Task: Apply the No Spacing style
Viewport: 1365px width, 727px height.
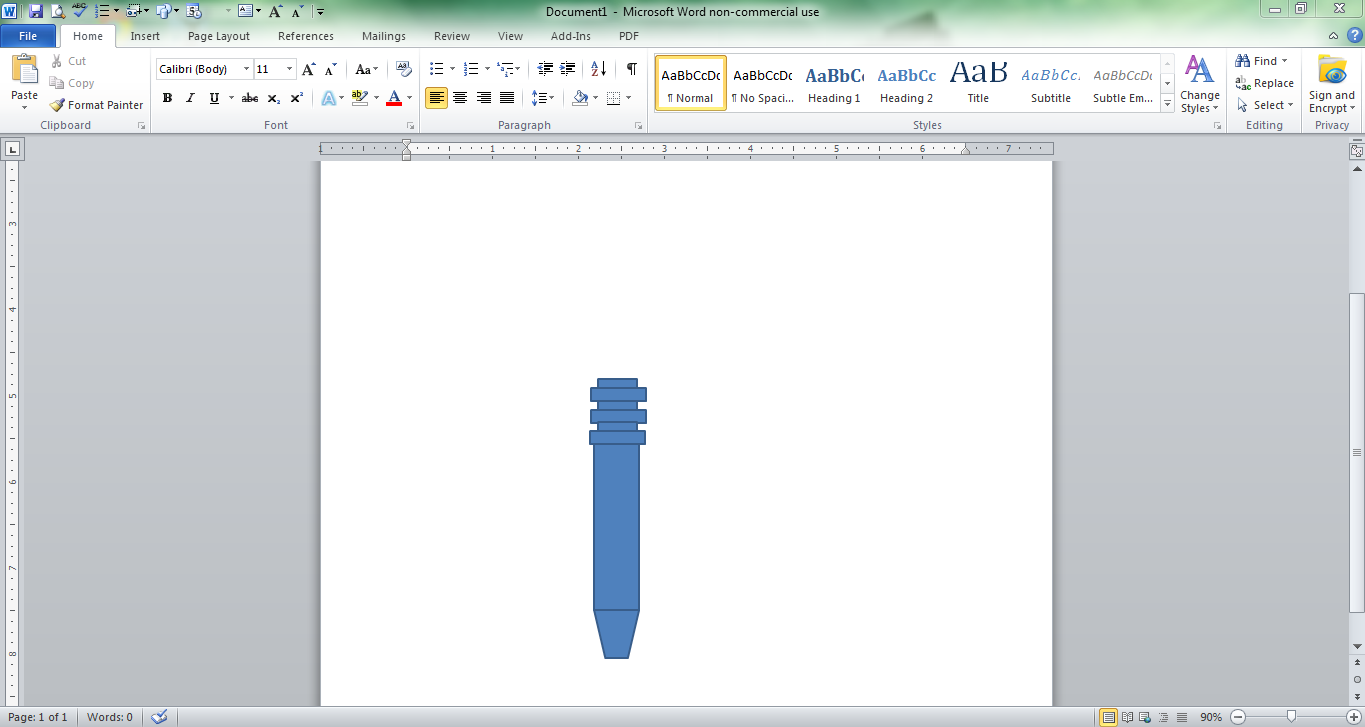Action: (x=762, y=82)
